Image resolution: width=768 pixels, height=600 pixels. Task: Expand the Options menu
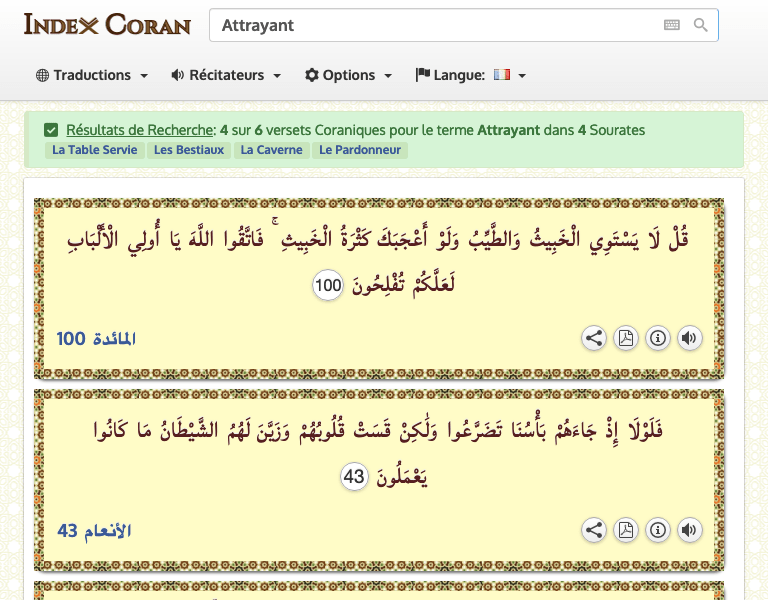click(x=348, y=75)
